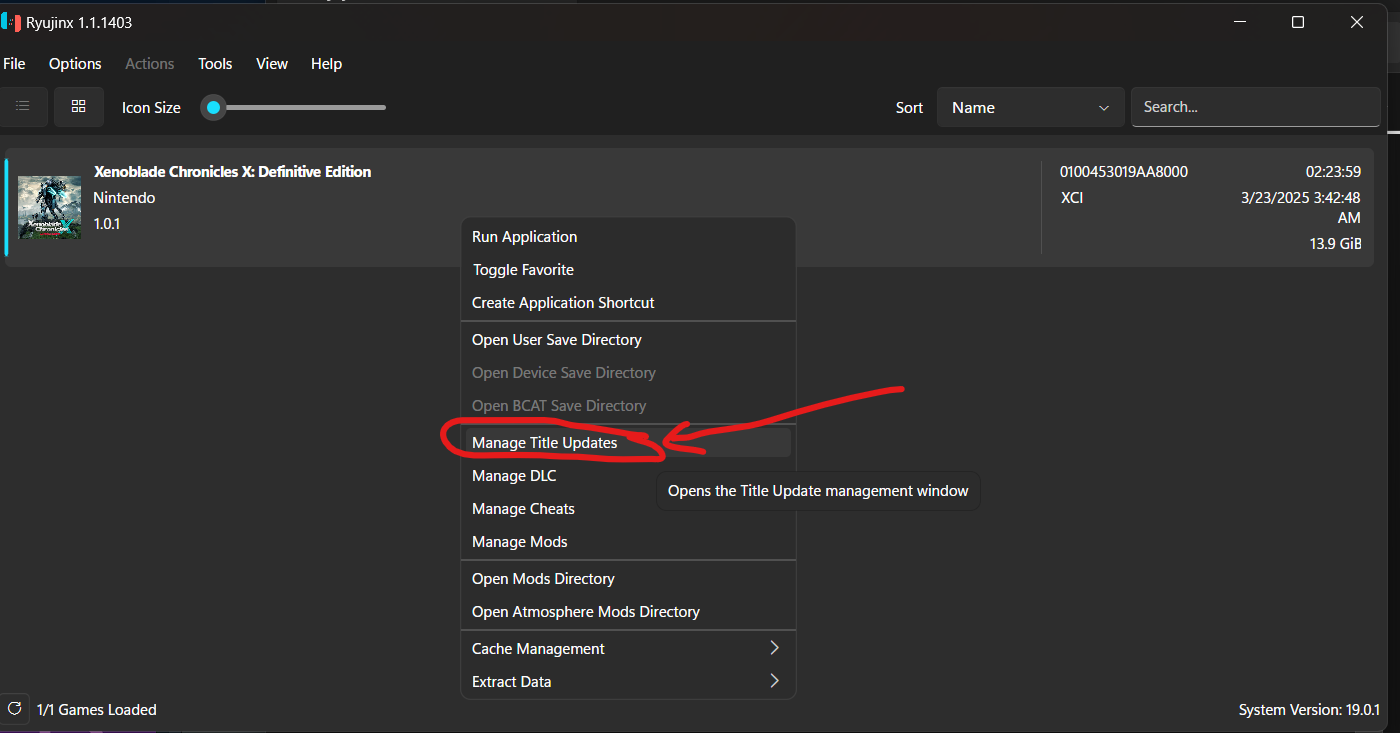The image size is (1400, 733).
Task: Click the Ryujinx logo in title bar
Action: click(x=10, y=22)
